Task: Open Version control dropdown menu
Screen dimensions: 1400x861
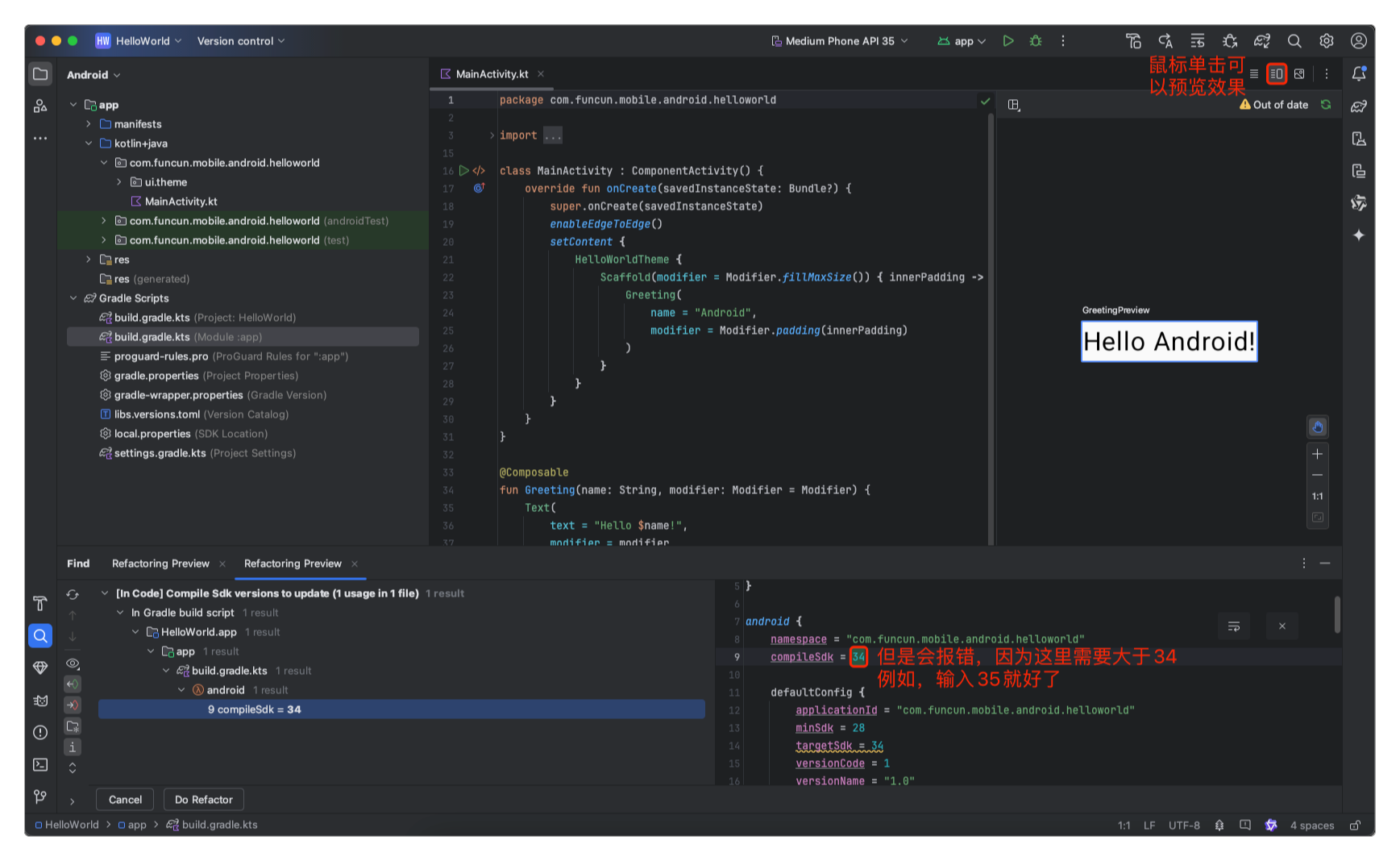Action: pyautogui.click(x=241, y=41)
